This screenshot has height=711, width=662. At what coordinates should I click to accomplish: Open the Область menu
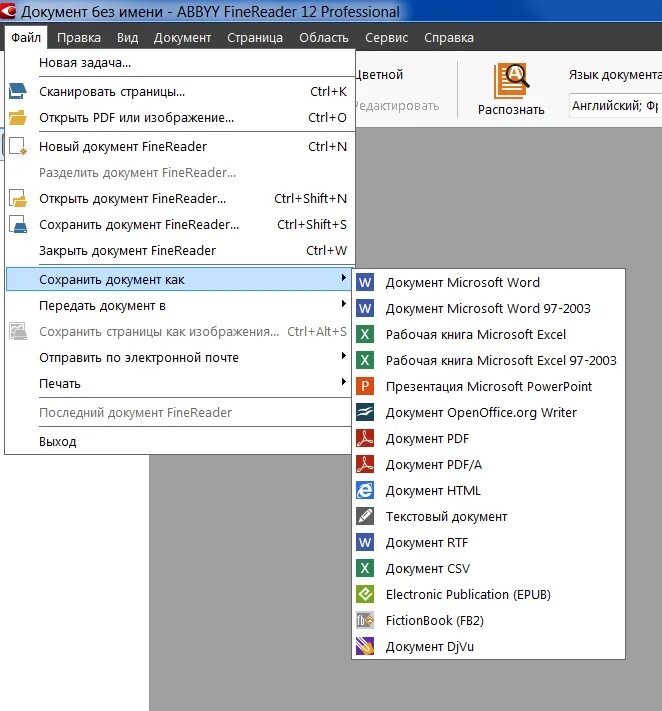pyautogui.click(x=324, y=37)
